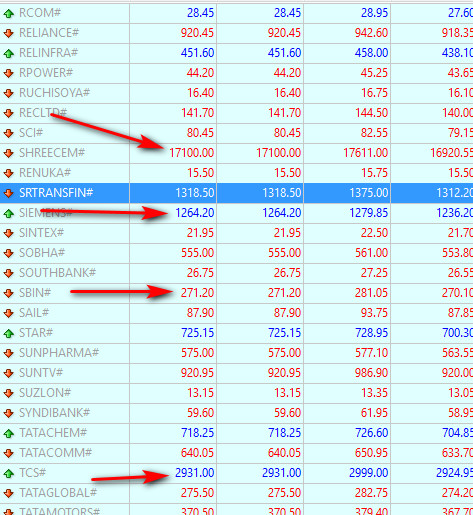This screenshot has height=515, width=473.
Task: Click the red down arrow beside TATACOMM#
Action: 9,453
